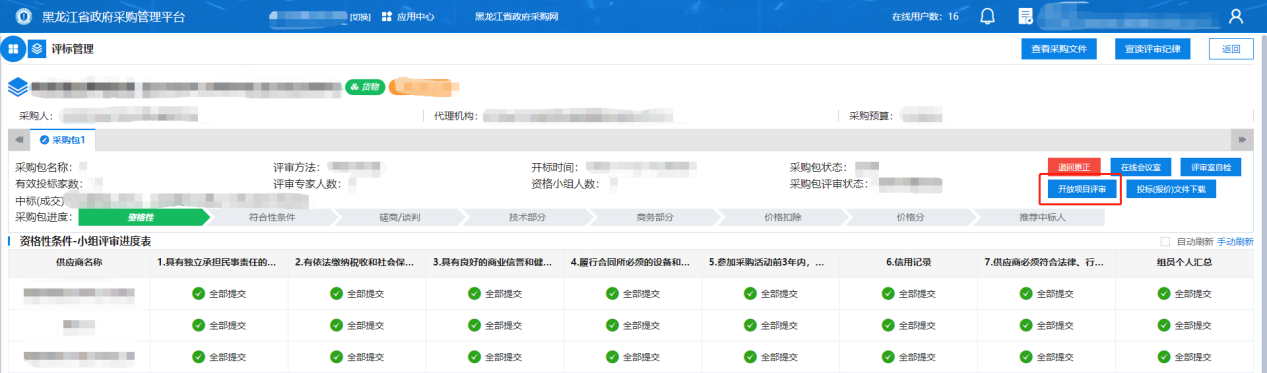Open the 在线会议室 button
This screenshot has width=1267, height=373.
(1141, 167)
